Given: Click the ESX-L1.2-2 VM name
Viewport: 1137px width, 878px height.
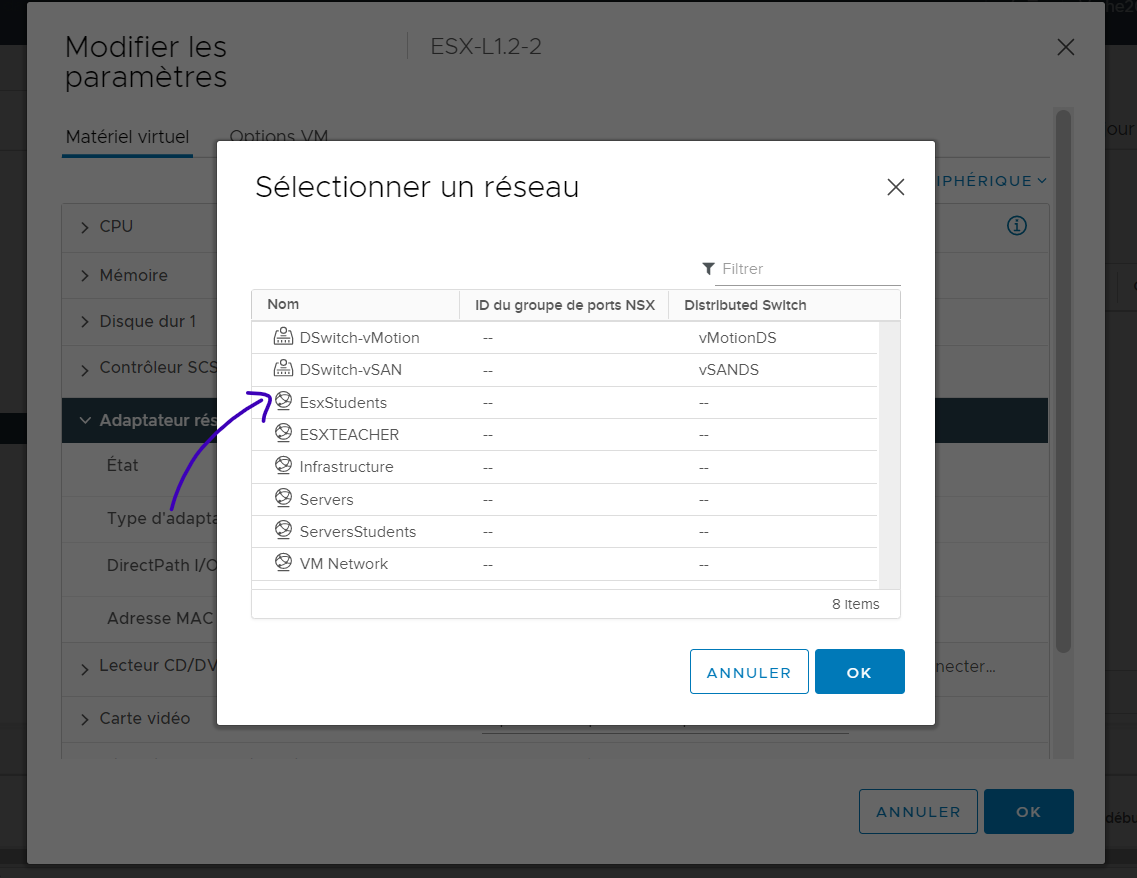Looking at the screenshot, I should [x=486, y=46].
